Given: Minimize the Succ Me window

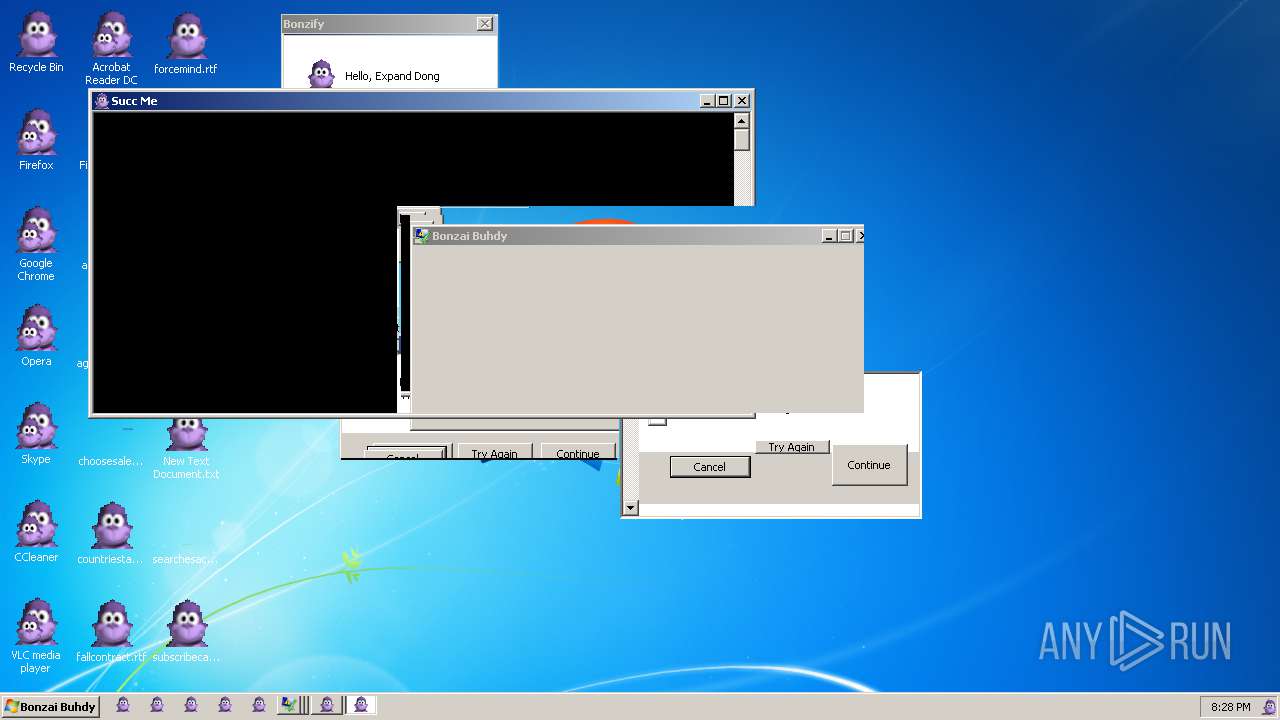Looking at the screenshot, I should click(x=707, y=101).
